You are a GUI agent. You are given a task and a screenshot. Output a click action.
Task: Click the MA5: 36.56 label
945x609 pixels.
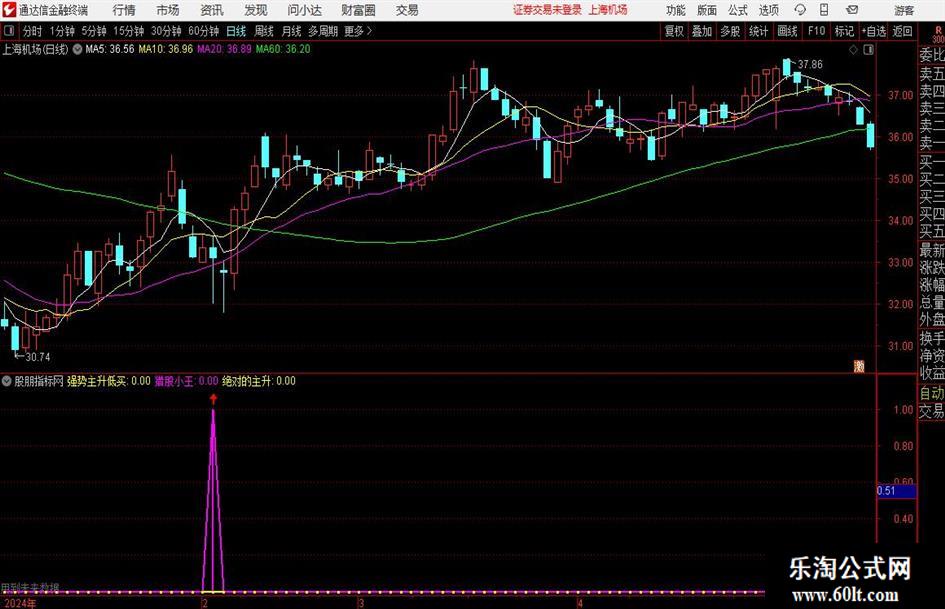tap(110, 49)
